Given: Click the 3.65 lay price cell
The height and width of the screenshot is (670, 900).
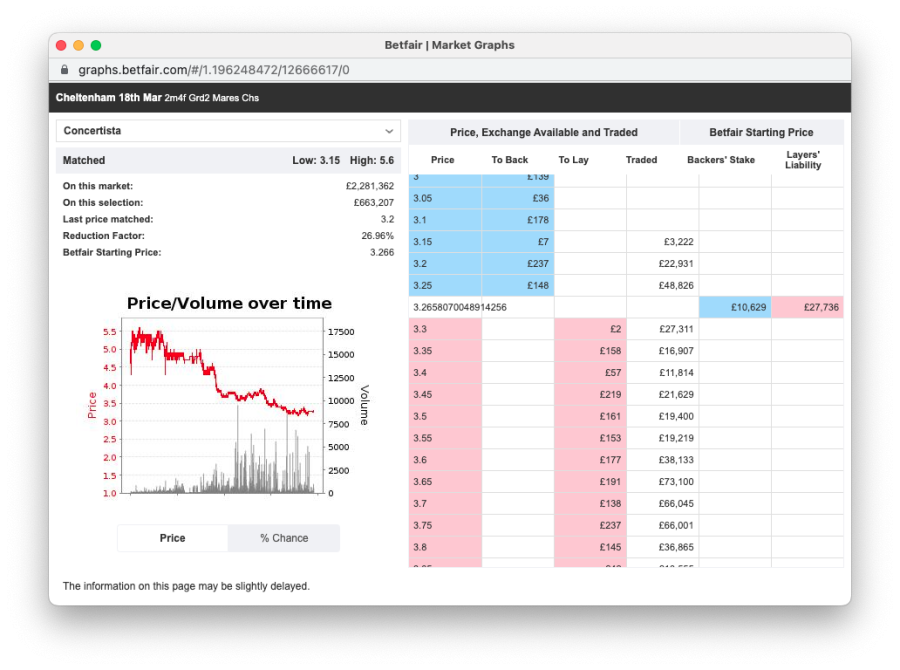Looking at the screenshot, I should tap(445, 482).
